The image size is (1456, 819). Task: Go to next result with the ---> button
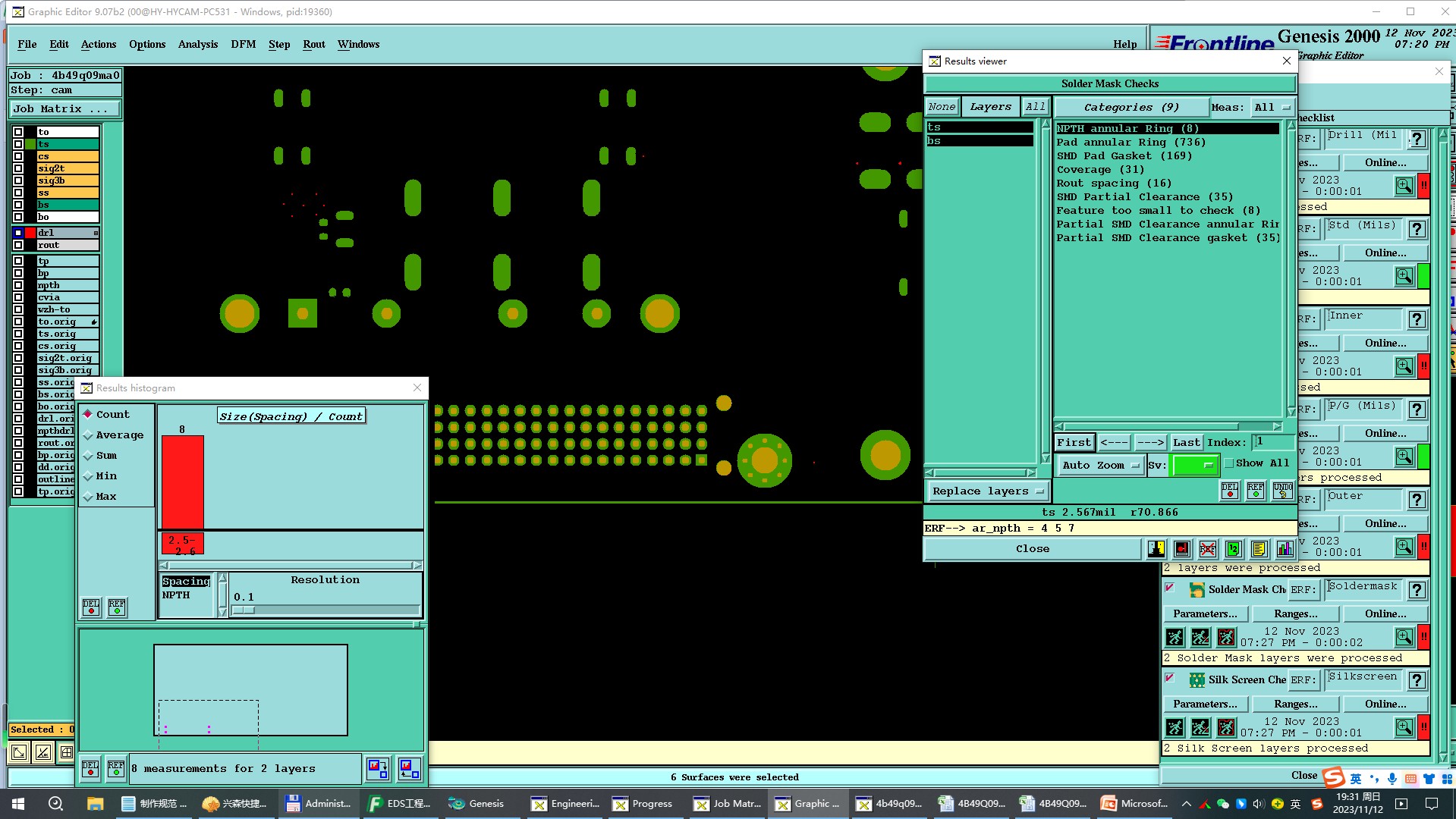(x=1150, y=442)
